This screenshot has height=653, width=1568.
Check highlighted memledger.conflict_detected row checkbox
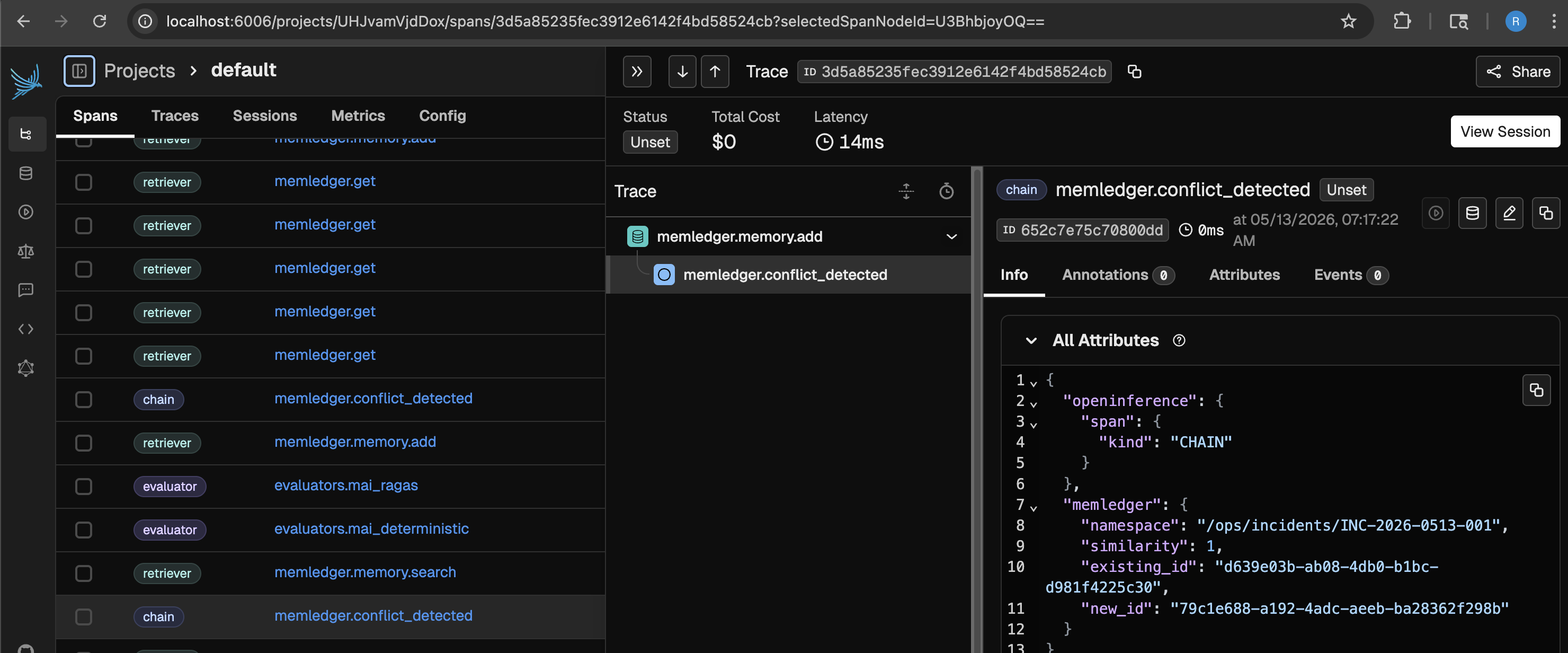point(83,616)
